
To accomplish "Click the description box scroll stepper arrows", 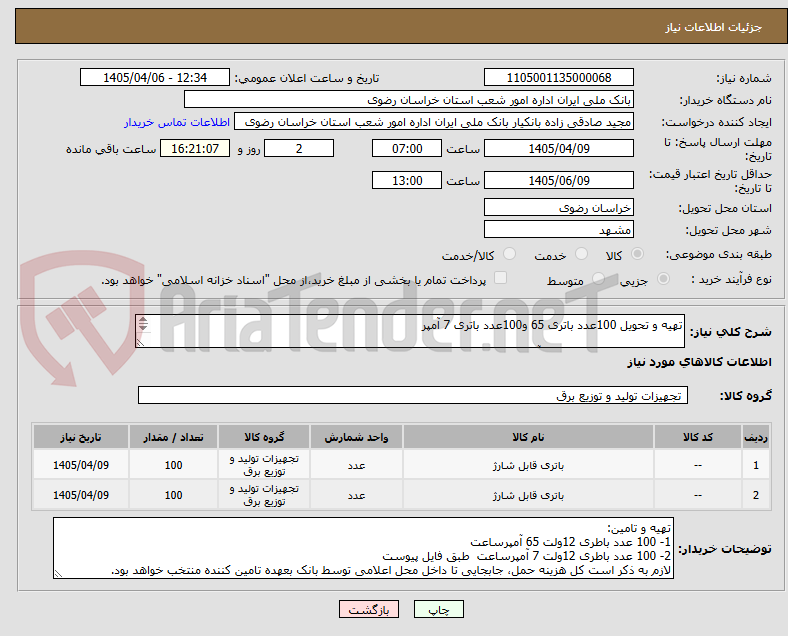I will click(x=143, y=324).
